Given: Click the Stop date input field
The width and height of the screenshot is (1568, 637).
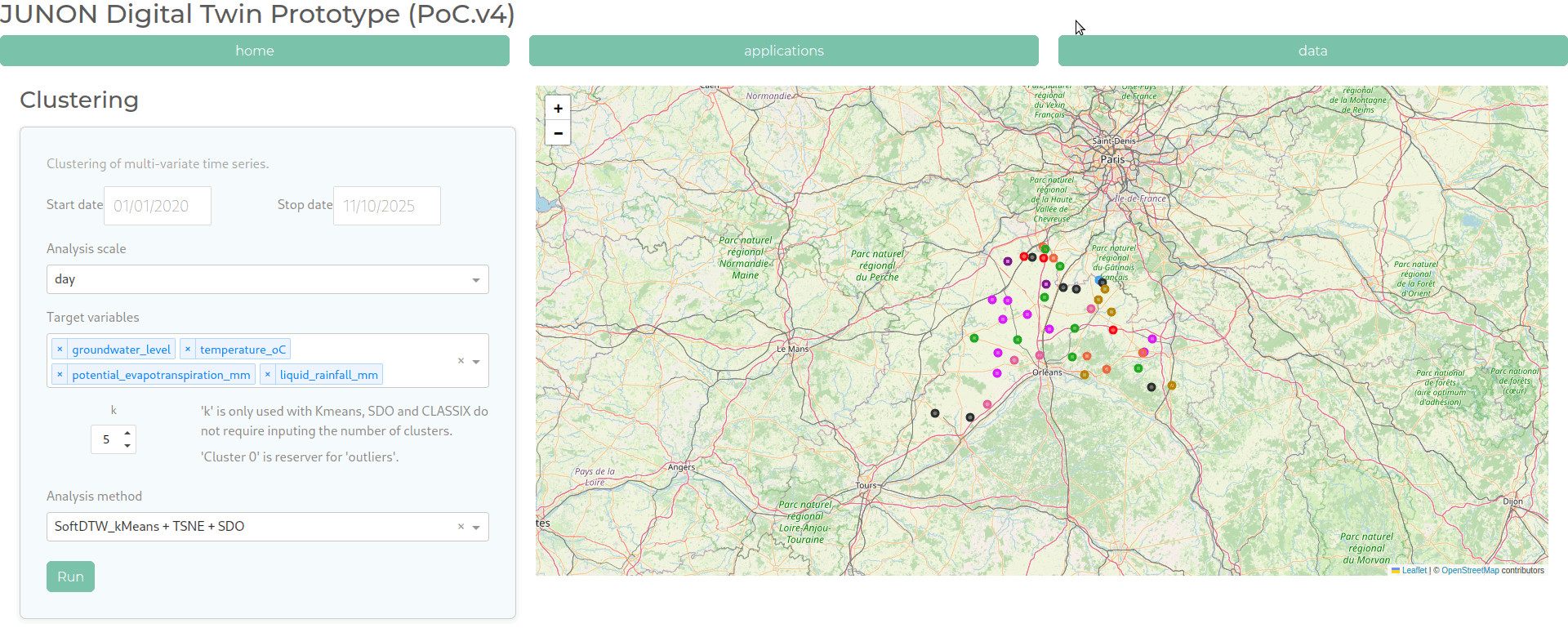Looking at the screenshot, I should click(x=387, y=206).
